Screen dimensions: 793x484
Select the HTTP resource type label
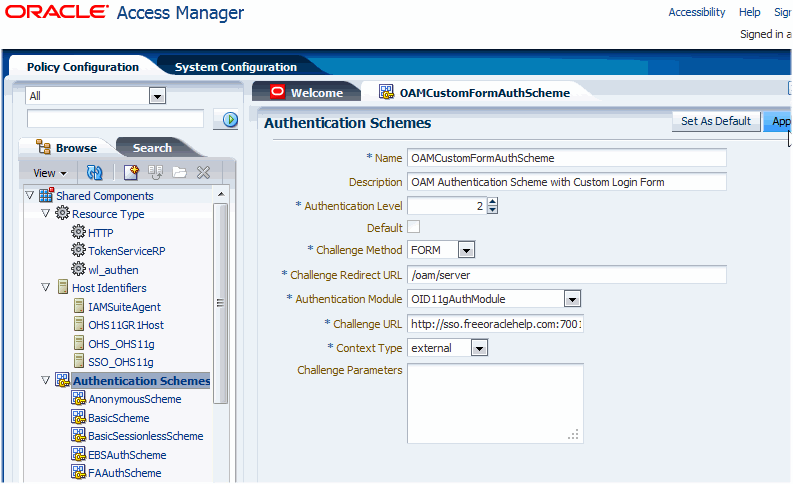pos(101,233)
